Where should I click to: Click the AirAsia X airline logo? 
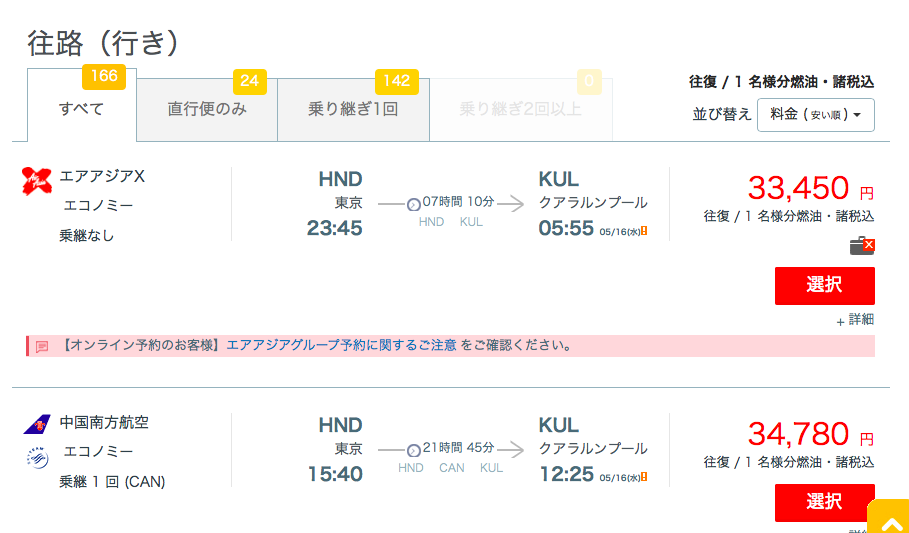point(37,181)
